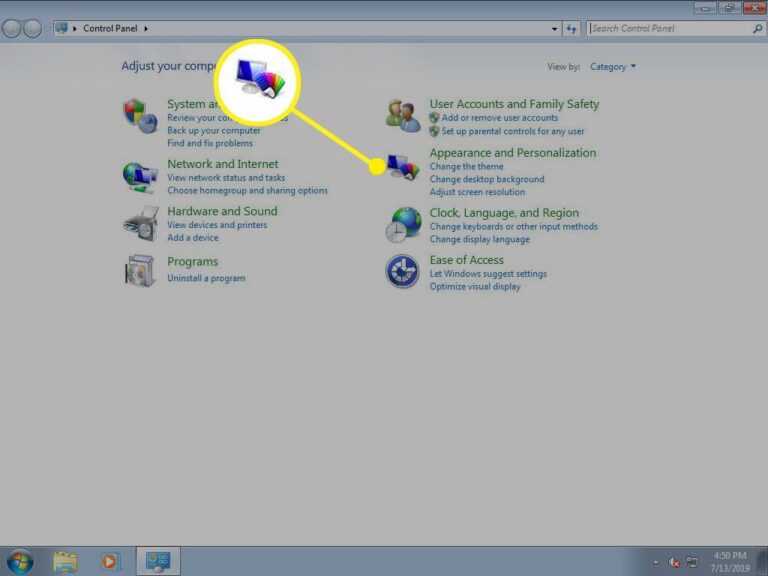Click the Forward navigation arrow
The width and height of the screenshot is (768, 576).
coord(33,28)
